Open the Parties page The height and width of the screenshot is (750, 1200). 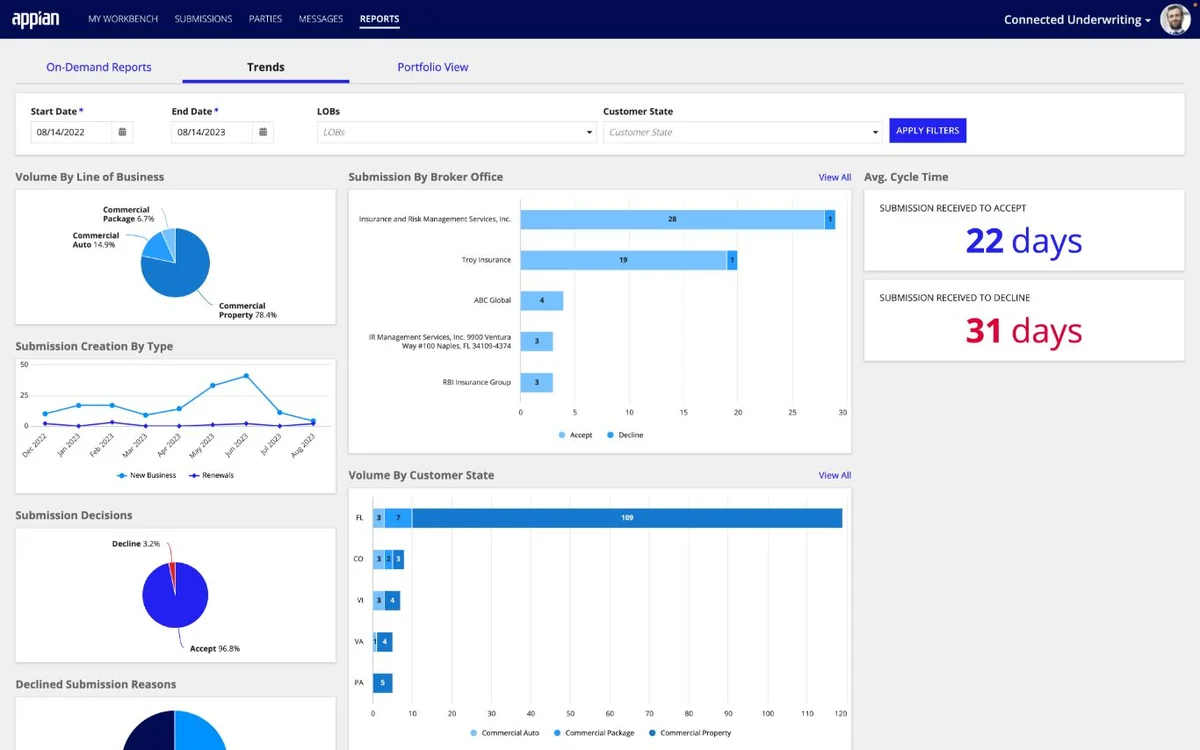[x=265, y=19]
